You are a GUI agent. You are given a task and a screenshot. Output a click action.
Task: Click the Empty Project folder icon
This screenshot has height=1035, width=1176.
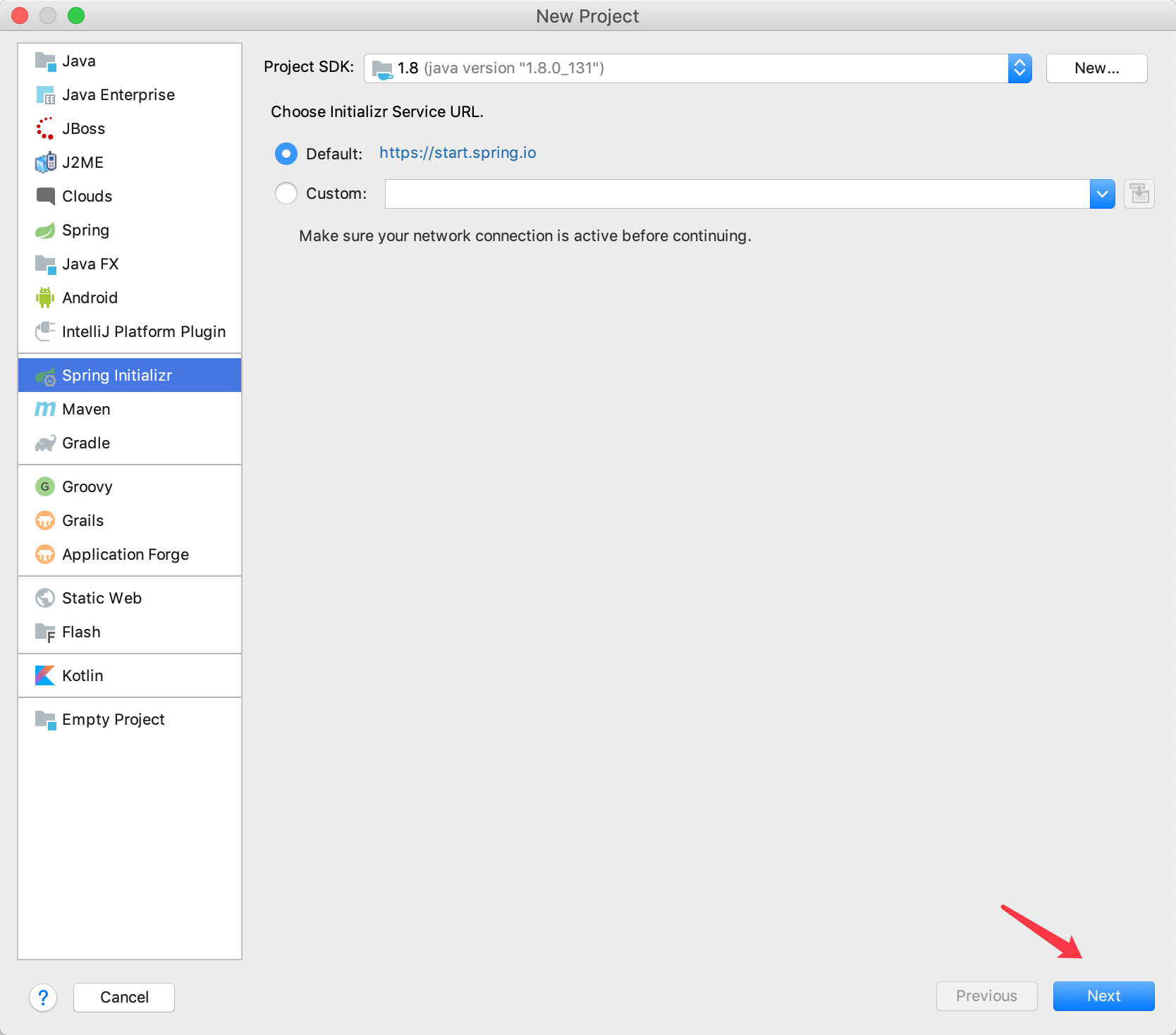45,720
